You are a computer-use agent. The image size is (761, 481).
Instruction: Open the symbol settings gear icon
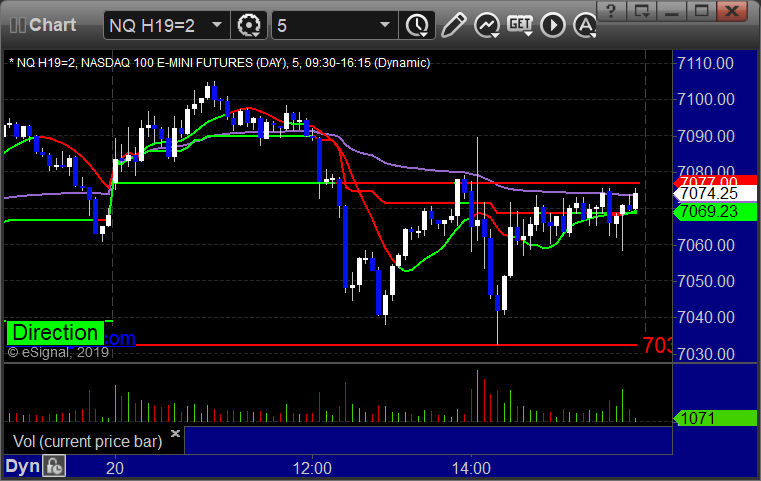pyautogui.click(x=249, y=25)
